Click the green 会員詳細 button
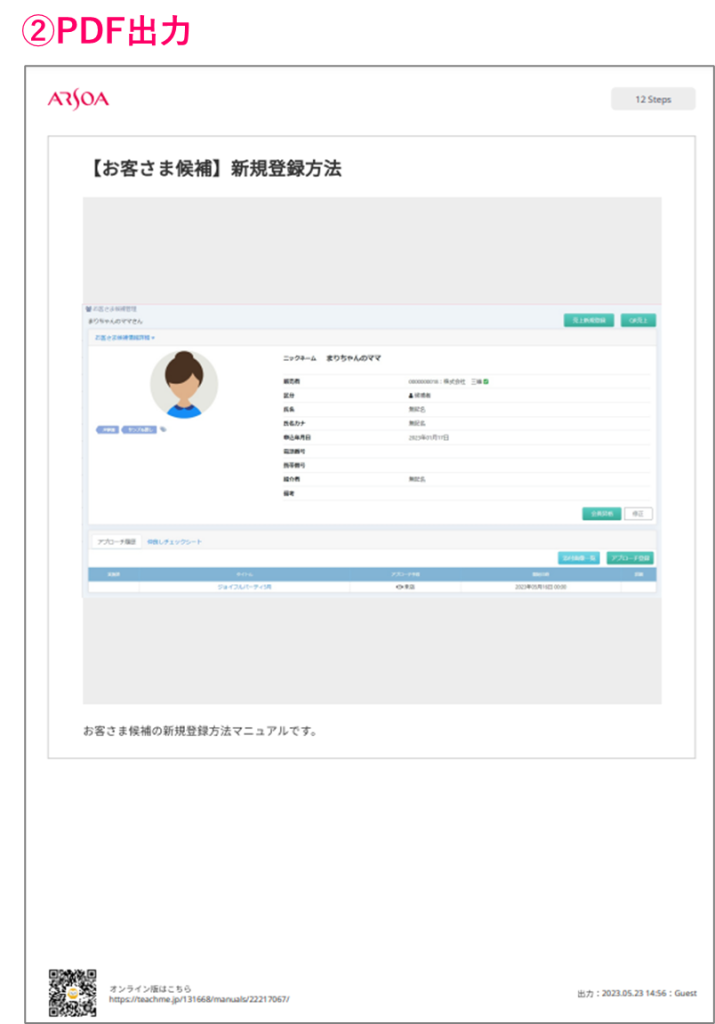The width and height of the screenshot is (715, 1024). 601,513
